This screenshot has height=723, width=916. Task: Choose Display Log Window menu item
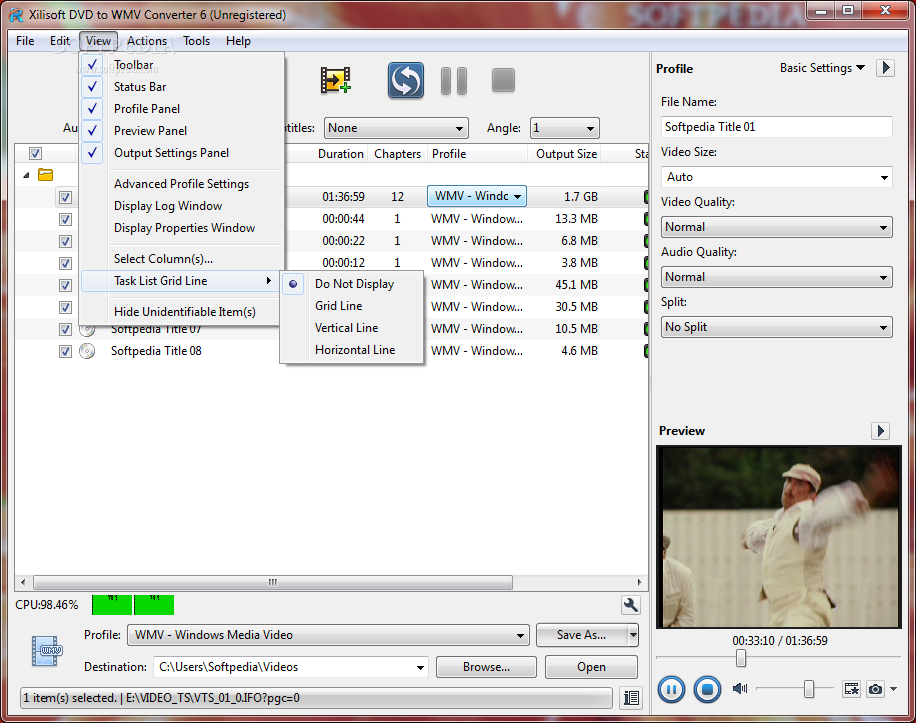tap(181, 206)
